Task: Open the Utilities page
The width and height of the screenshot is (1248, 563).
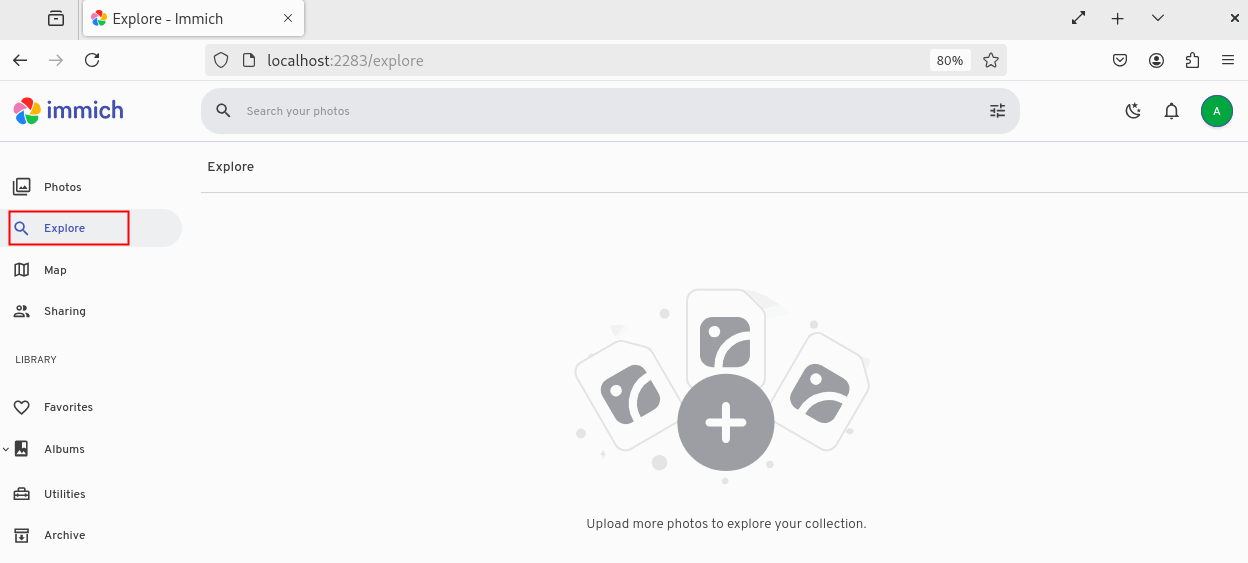Action: point(64,494)
